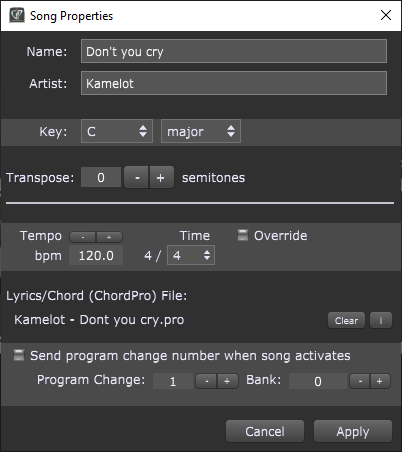Click the Apply button
The image size is (402, 452).
(x=353, y=431)
